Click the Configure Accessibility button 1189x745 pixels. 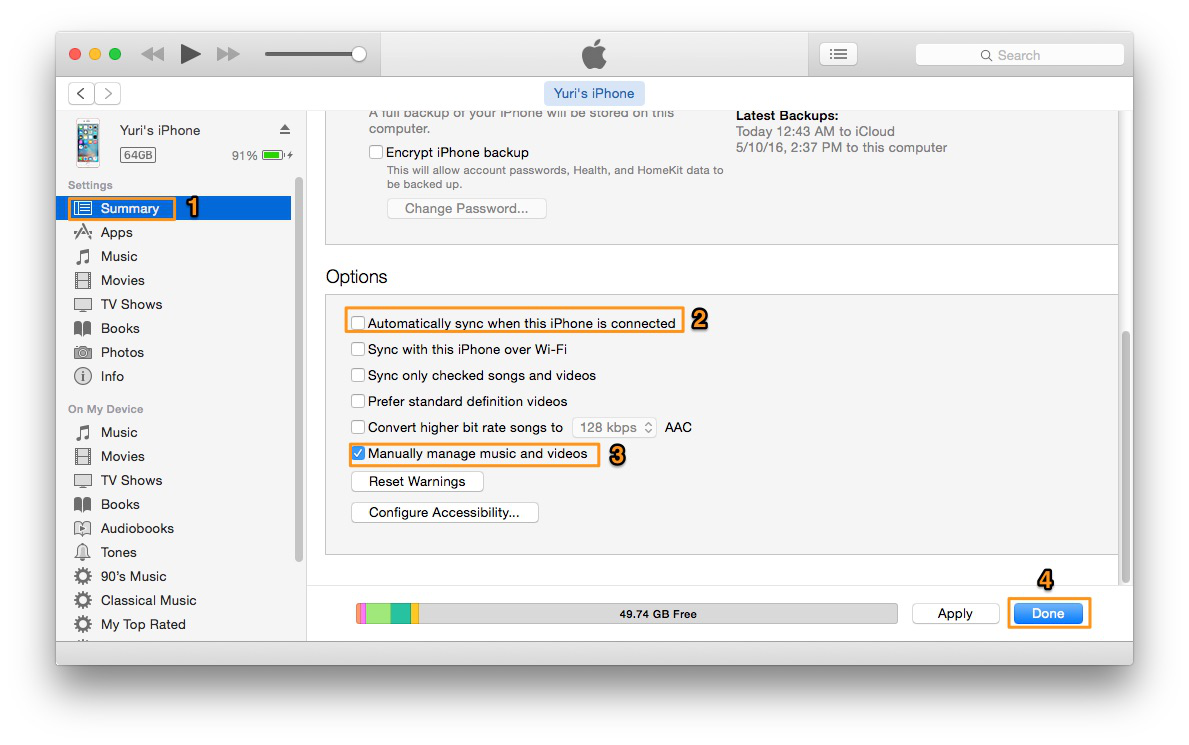tap(444, 513)
